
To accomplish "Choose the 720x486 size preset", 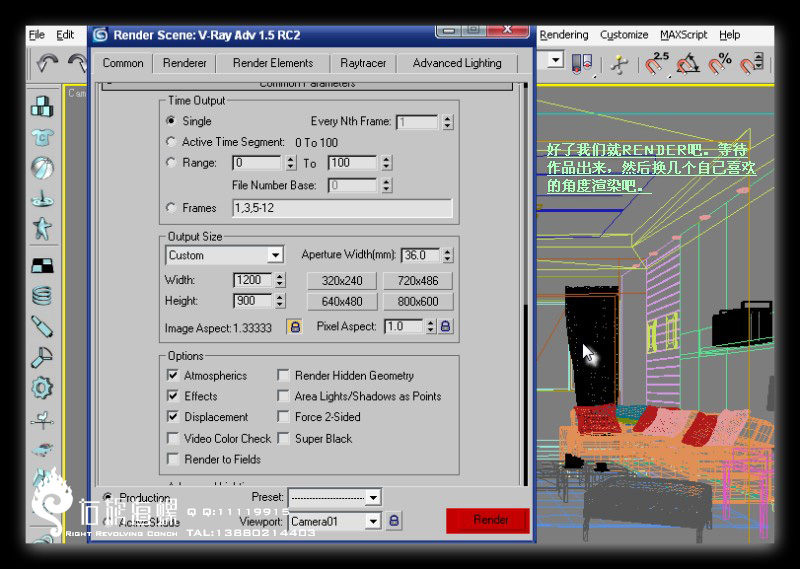I will (x=418, y=281).
